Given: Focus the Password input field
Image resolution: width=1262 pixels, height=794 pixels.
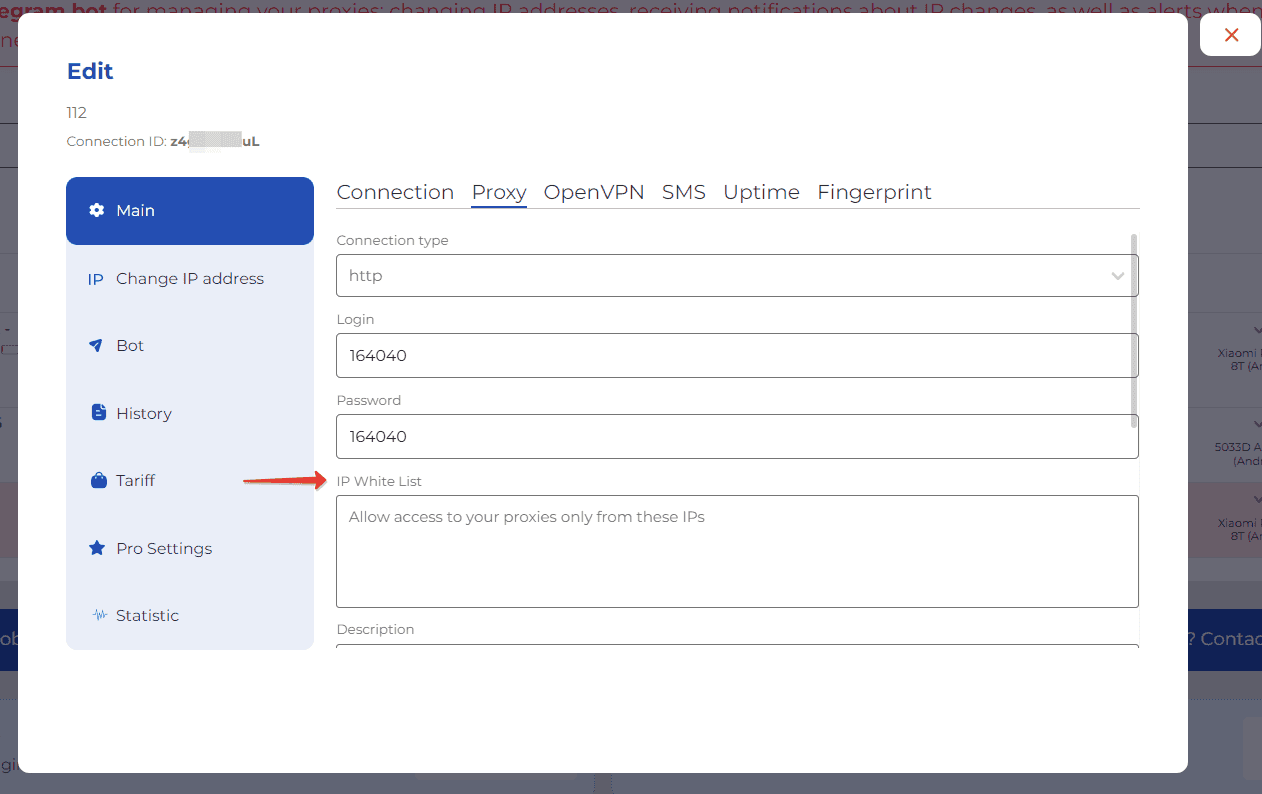Looking at the screenshot, I should coord(736,437).
